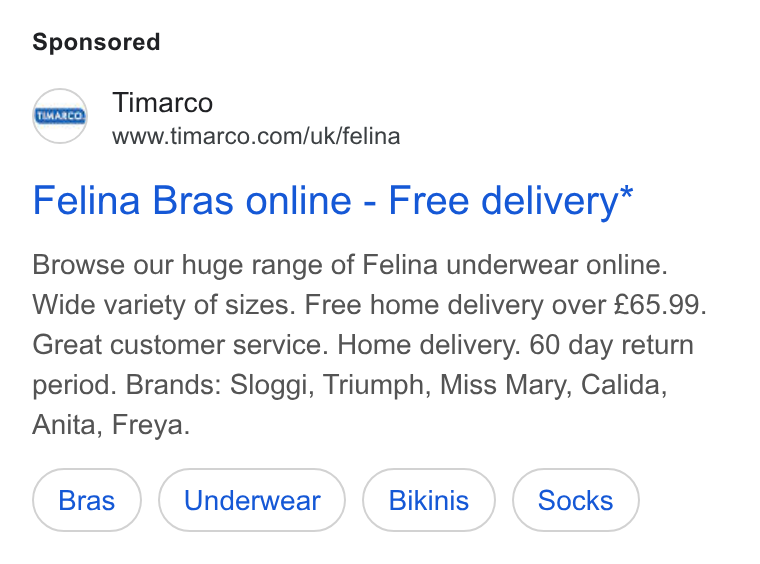Click the 'Free delivery*' part of headline
Screen dimensions: 760x564
(x=511, y=201)
